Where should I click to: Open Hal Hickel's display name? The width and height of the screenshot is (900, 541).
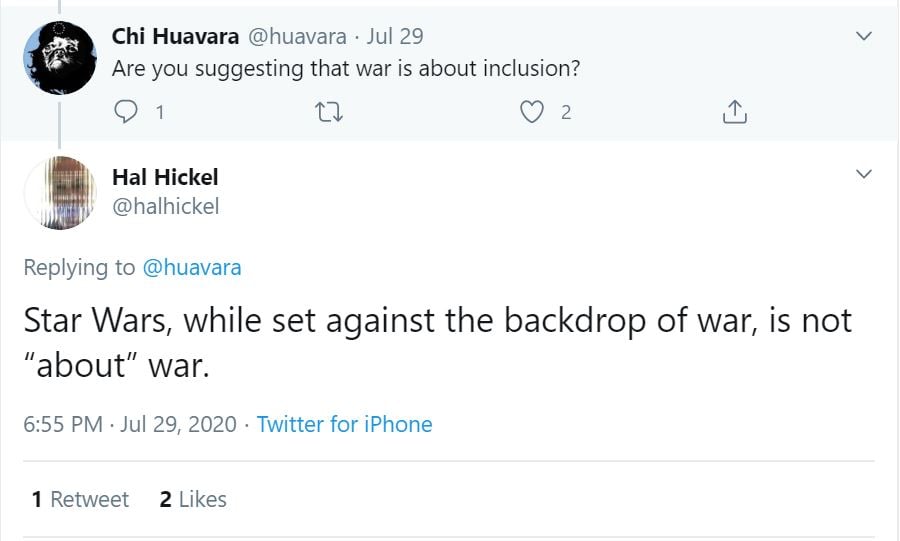click(x=165, y=177)
